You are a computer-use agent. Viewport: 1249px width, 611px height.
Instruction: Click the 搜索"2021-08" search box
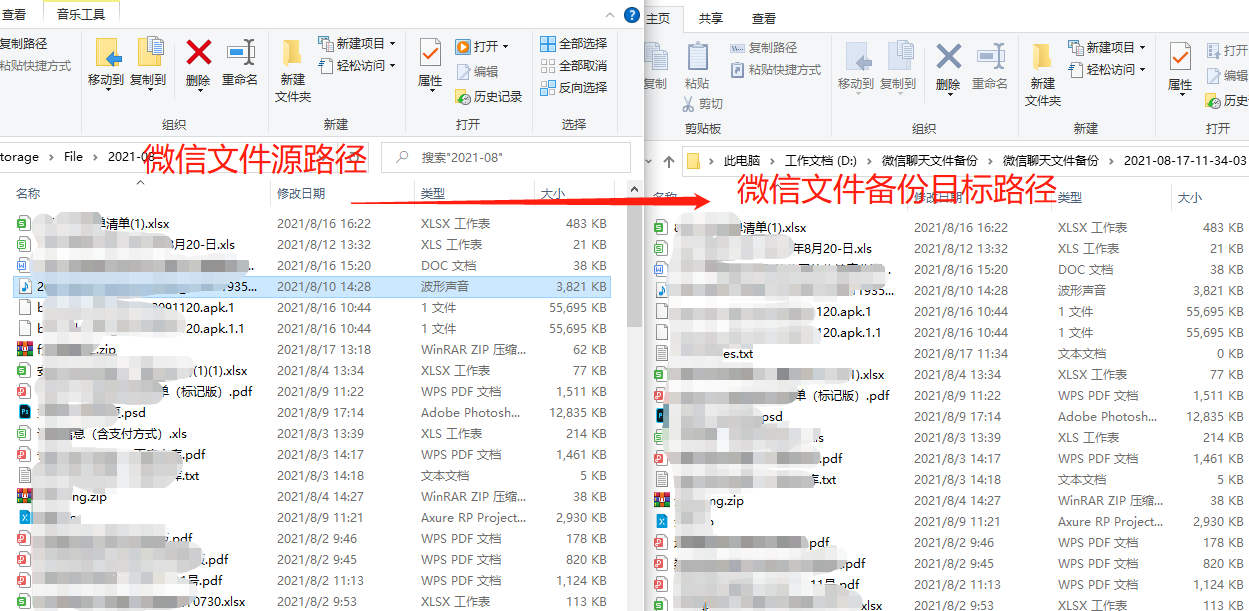click(x=500, y=158)
